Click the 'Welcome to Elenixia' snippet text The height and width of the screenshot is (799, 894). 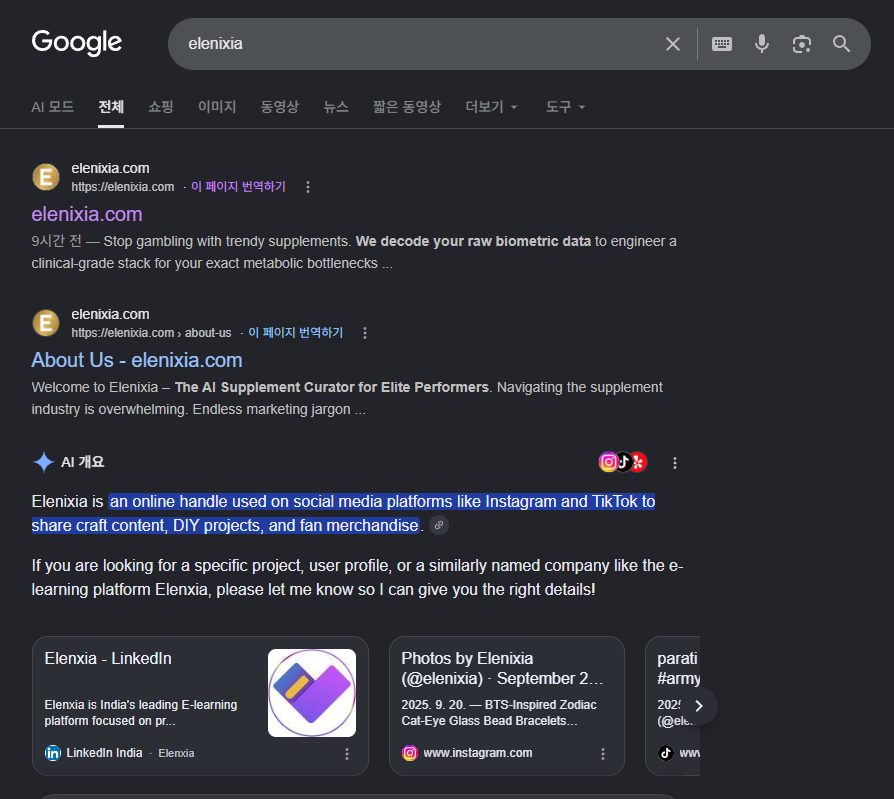tap(347, 398)
